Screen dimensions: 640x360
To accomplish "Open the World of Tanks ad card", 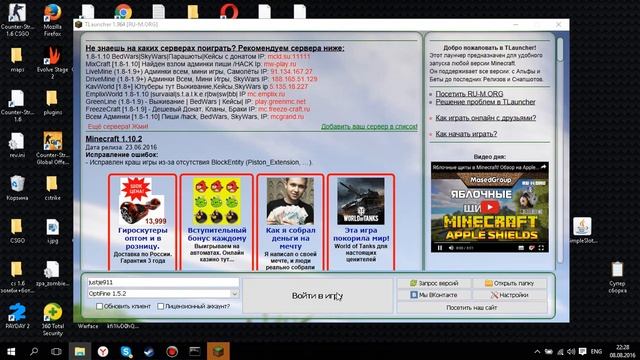I will [361, 222].
